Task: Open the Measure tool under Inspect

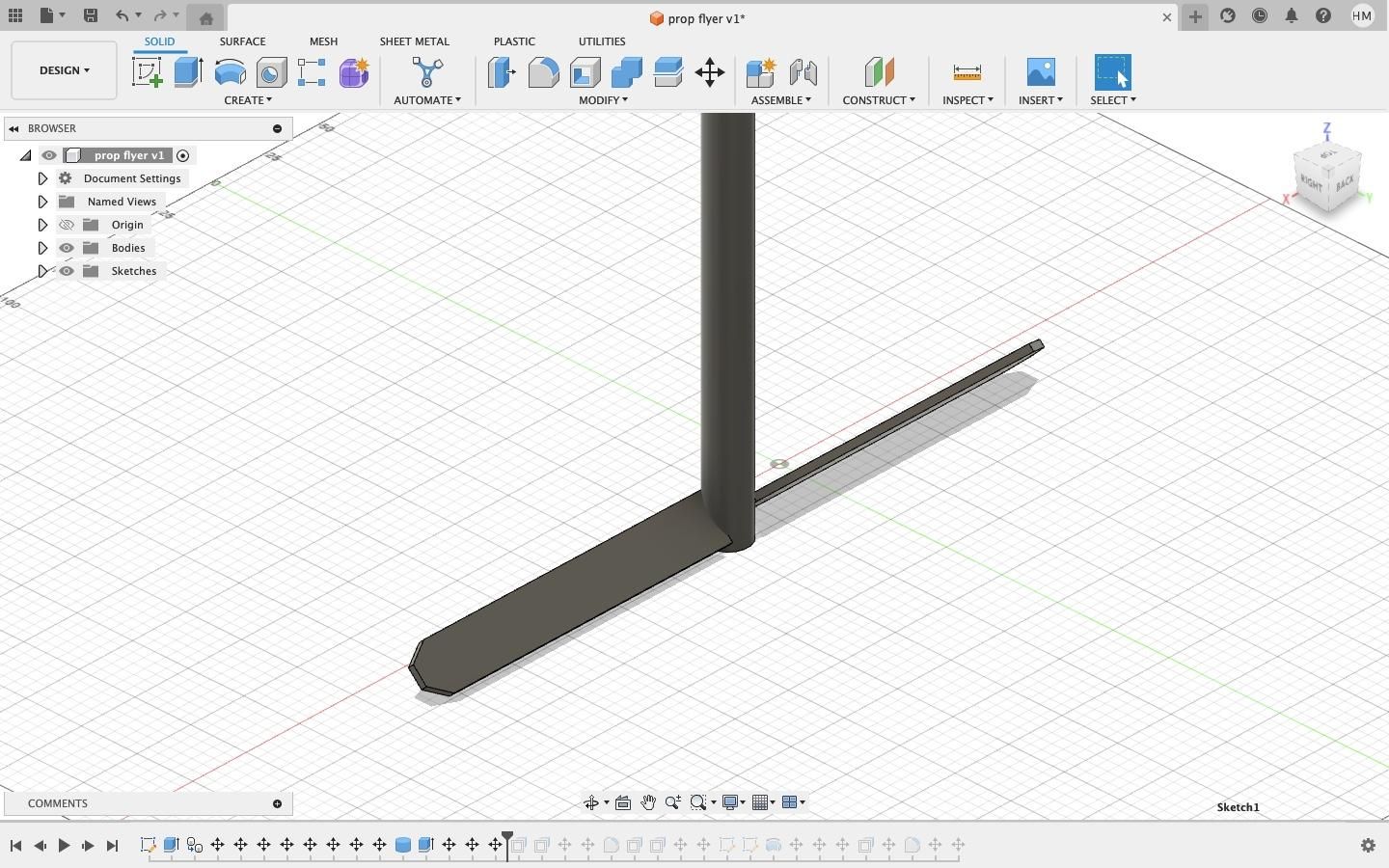Action: 967,72
